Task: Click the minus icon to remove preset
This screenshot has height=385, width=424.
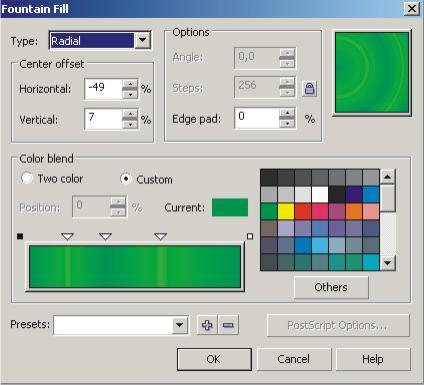Action: [228, 325]
